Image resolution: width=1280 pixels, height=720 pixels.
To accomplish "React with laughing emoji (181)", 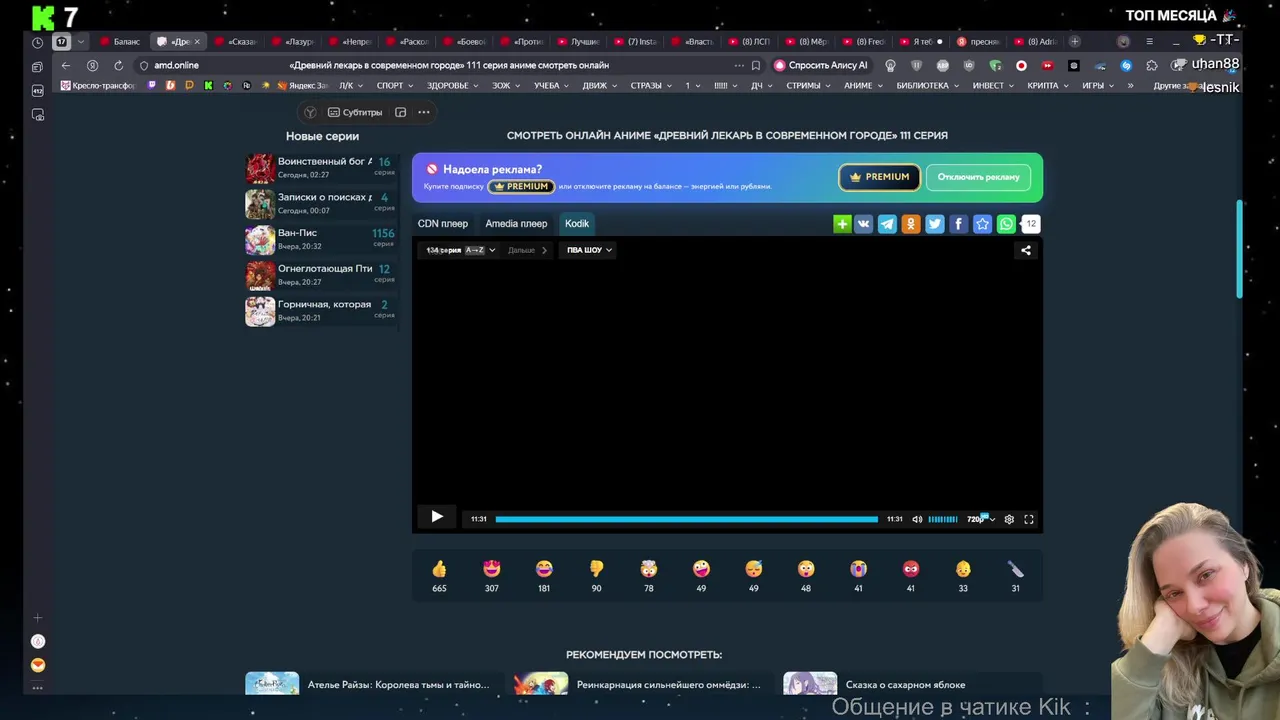I will pyautogui.click(x=544, y=569).
